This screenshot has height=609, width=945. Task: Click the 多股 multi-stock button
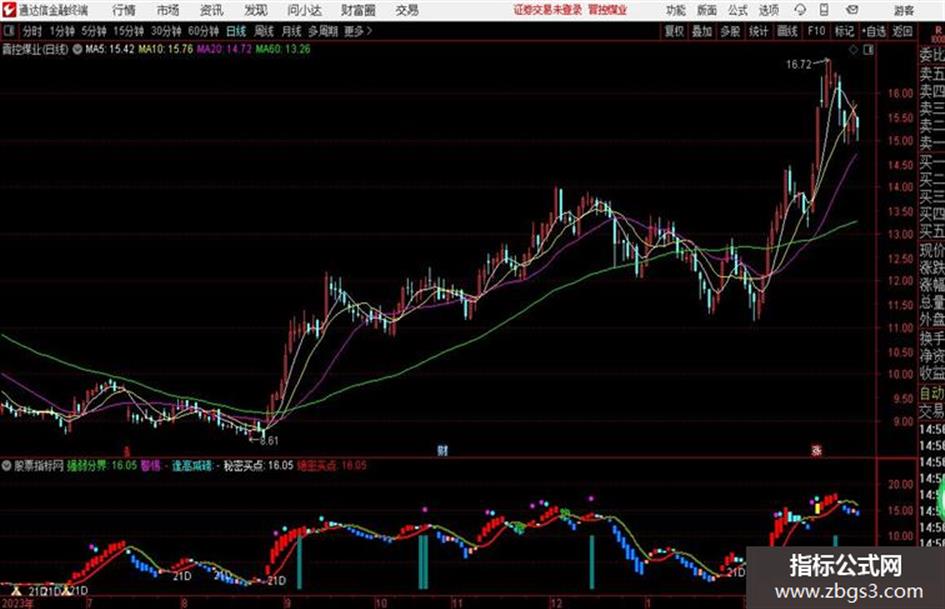pos(730,31)
